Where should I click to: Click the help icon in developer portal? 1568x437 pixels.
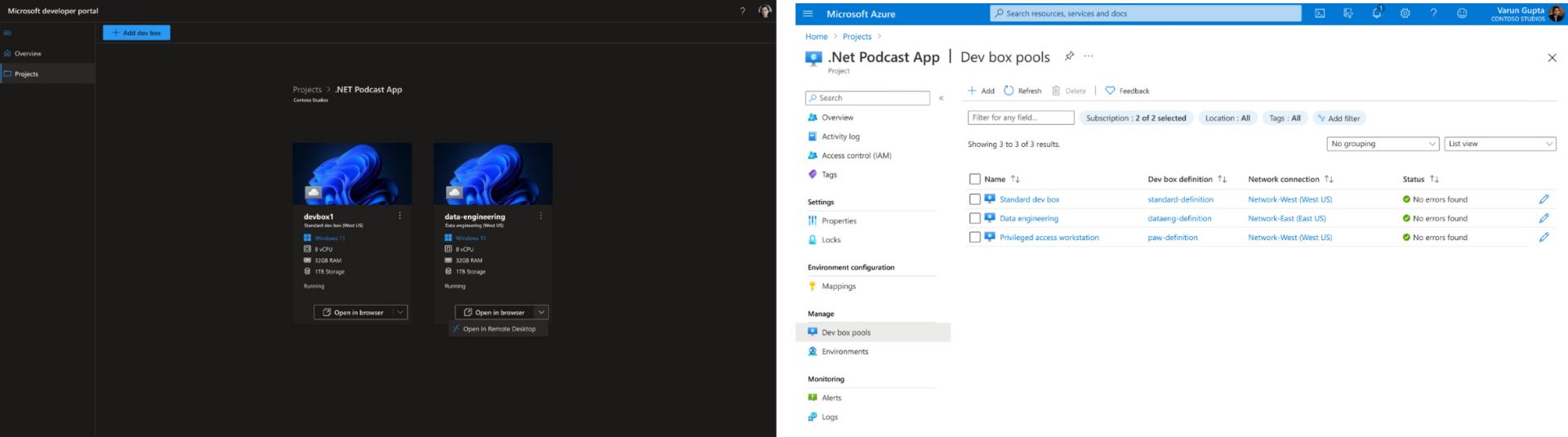tap(742, 11)
